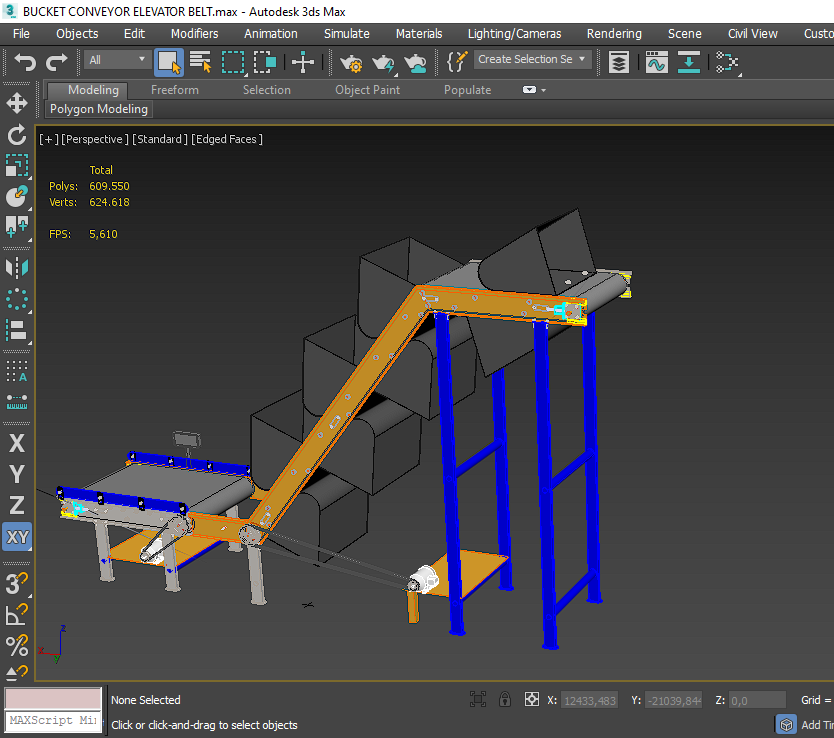Click the Select and Manipulate icon

(x=16, y=227)
